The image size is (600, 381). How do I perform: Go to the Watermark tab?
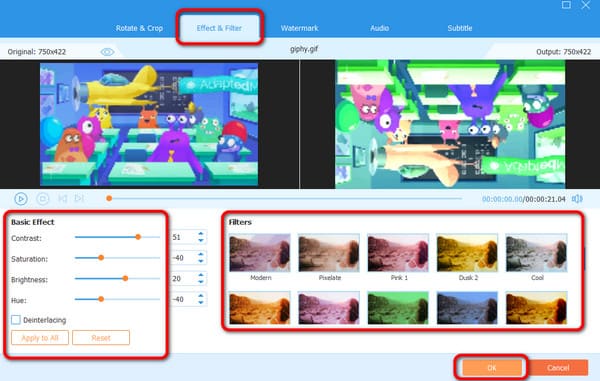coord(299,28)
